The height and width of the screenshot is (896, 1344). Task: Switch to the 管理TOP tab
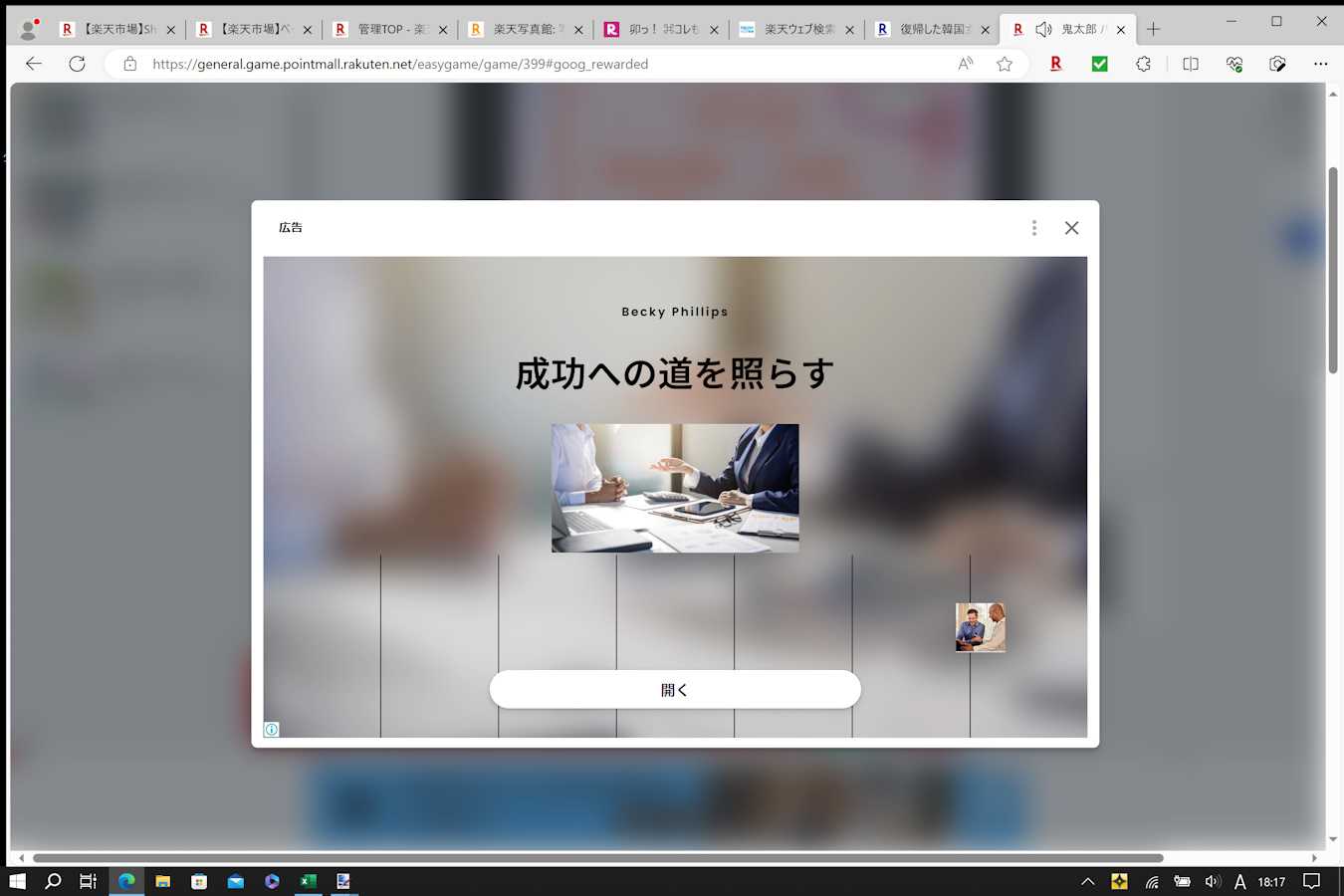(390, 30)
